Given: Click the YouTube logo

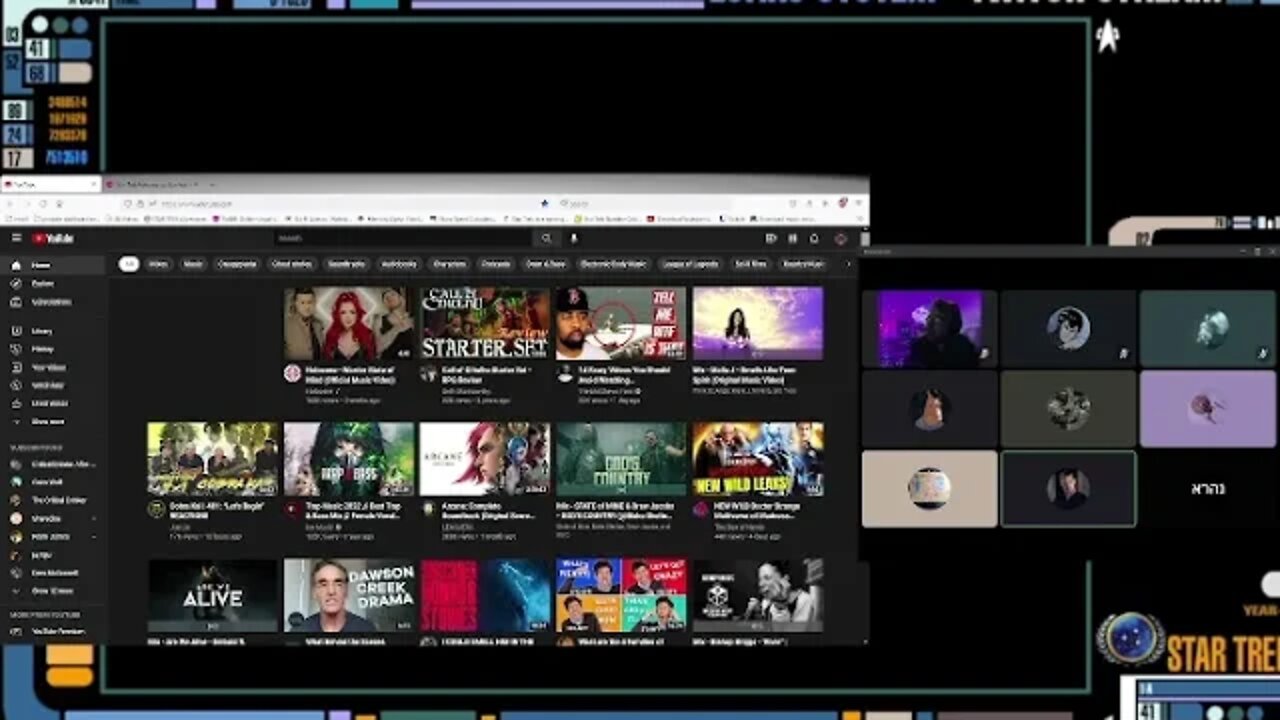Looking at the screenshot, I should pyautogui.click(x=52, y=238).
